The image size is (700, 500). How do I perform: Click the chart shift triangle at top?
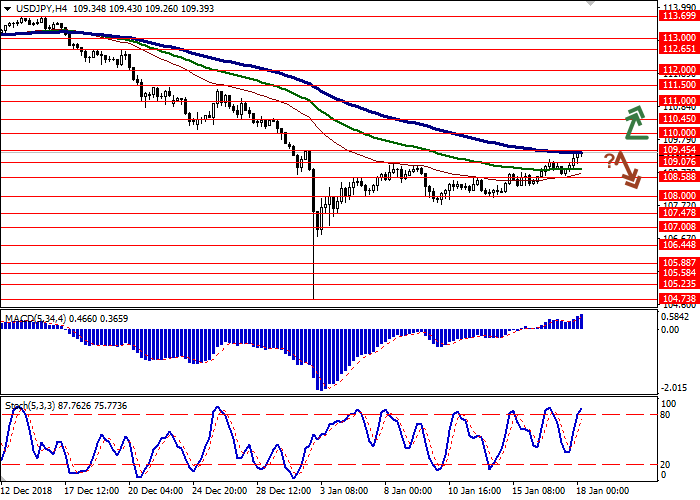[x=592, y=4]
